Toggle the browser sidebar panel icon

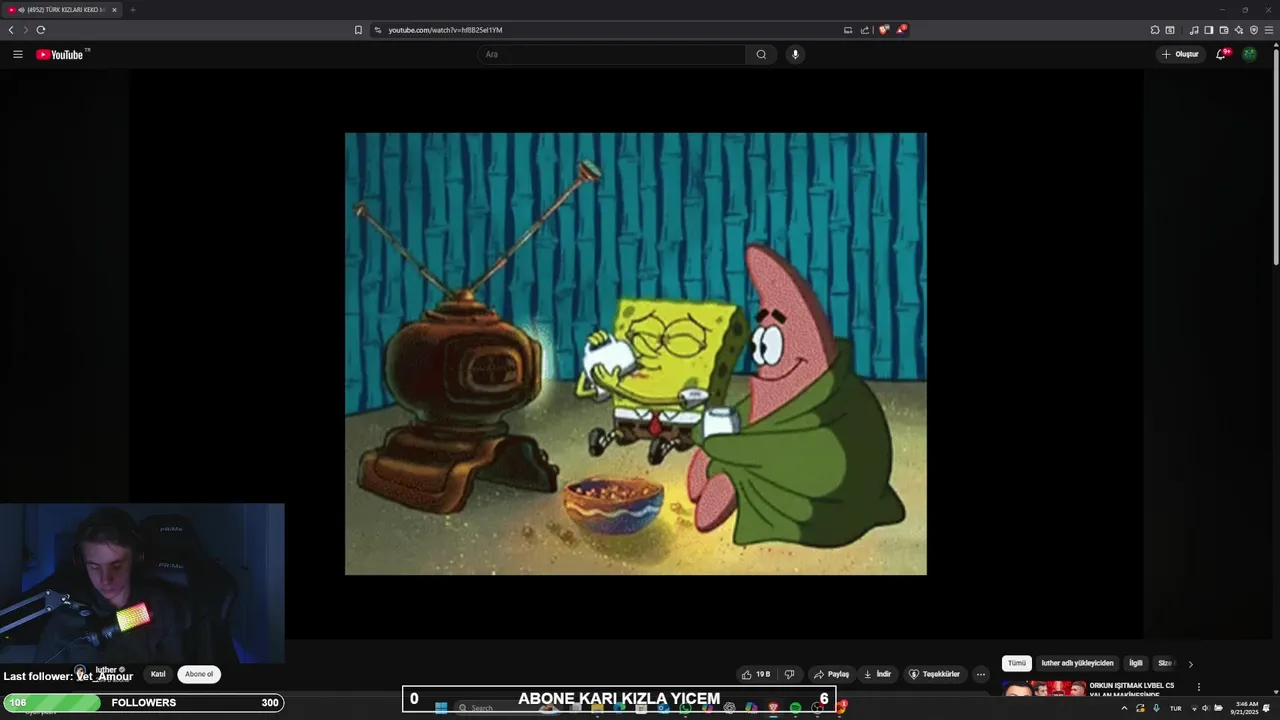point(1209,30)
